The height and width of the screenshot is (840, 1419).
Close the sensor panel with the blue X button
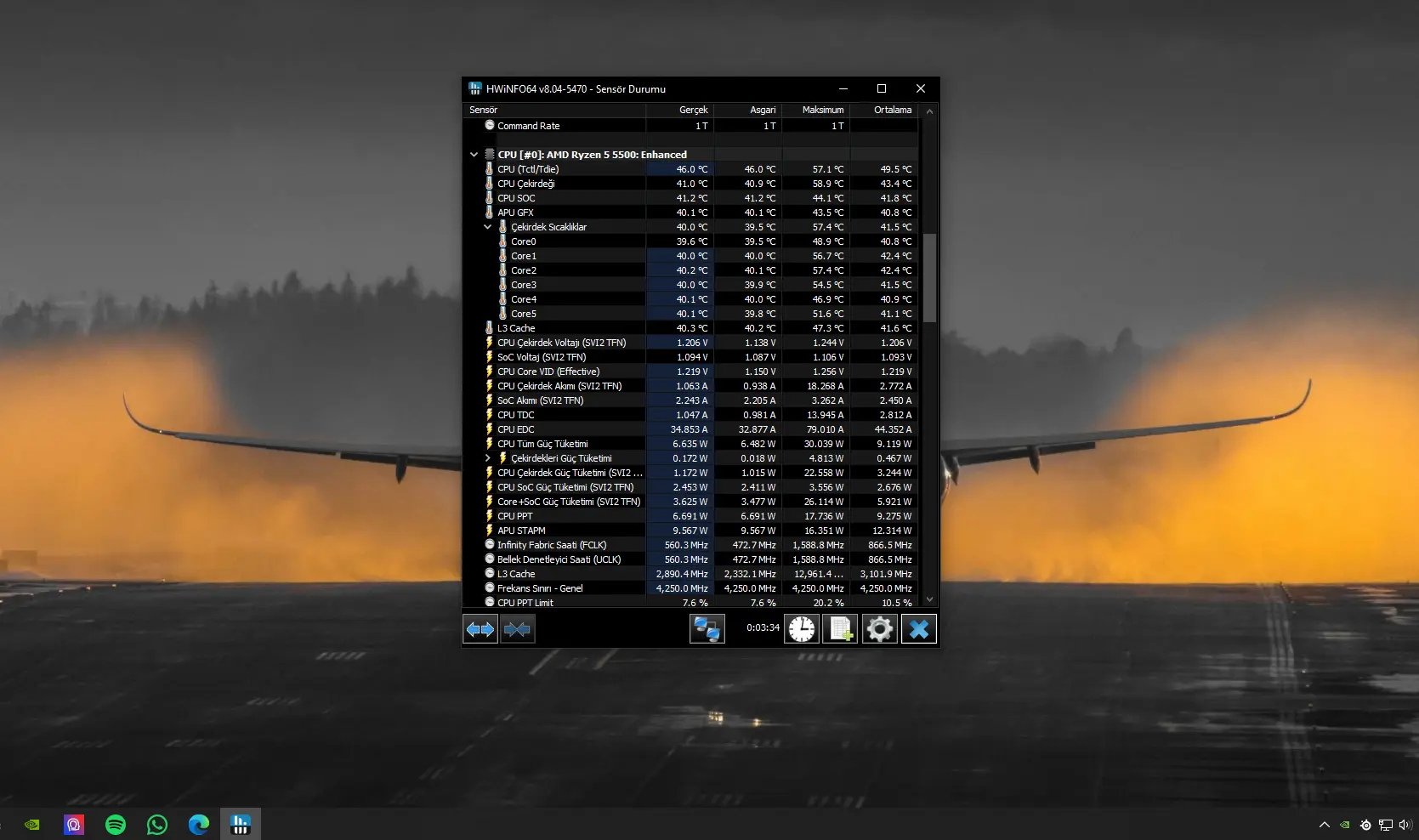pyautogui.click(x=918, y=629)
